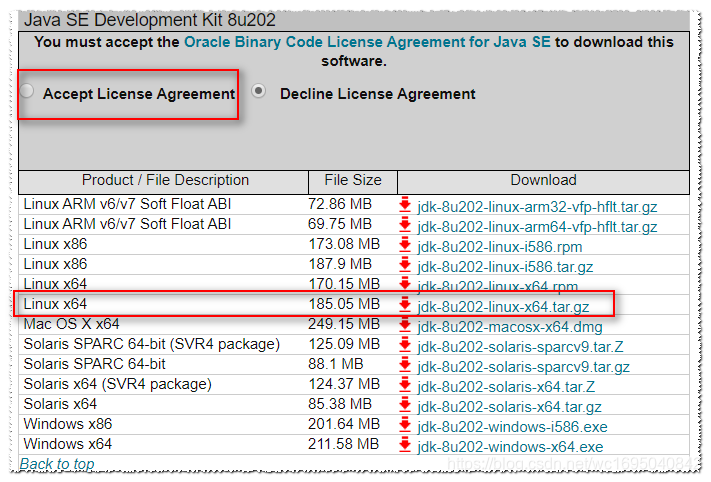
Task: Select the 173.08 MB file size cell
Action: point(344,244)
